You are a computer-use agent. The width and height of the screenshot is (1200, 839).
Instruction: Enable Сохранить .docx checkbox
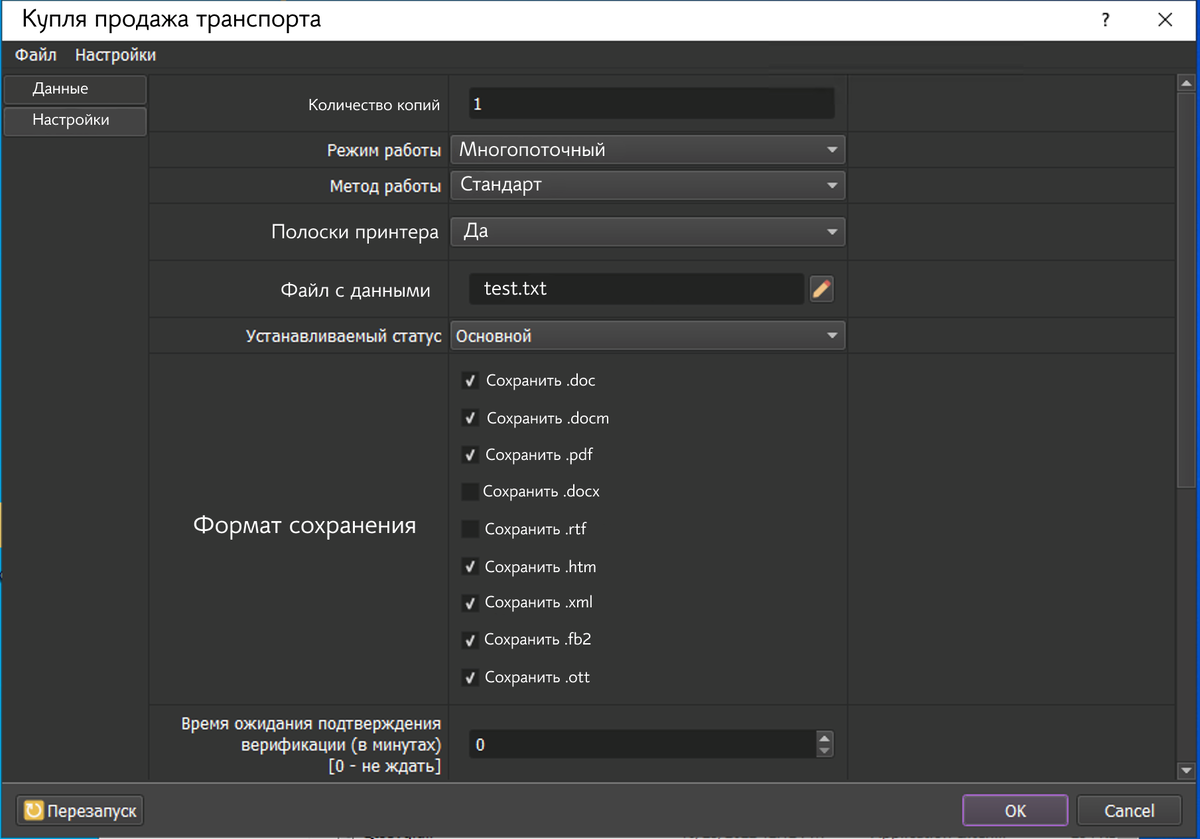click(x=469, y=492)
